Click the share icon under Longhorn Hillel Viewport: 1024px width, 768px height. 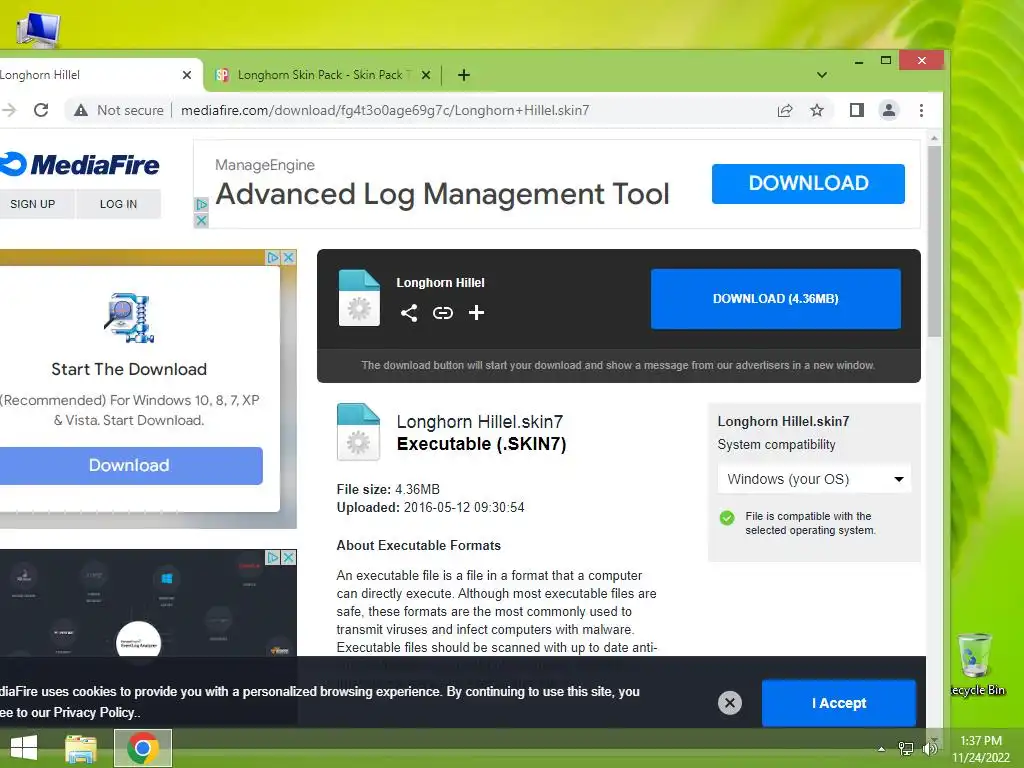pos(409,313)
